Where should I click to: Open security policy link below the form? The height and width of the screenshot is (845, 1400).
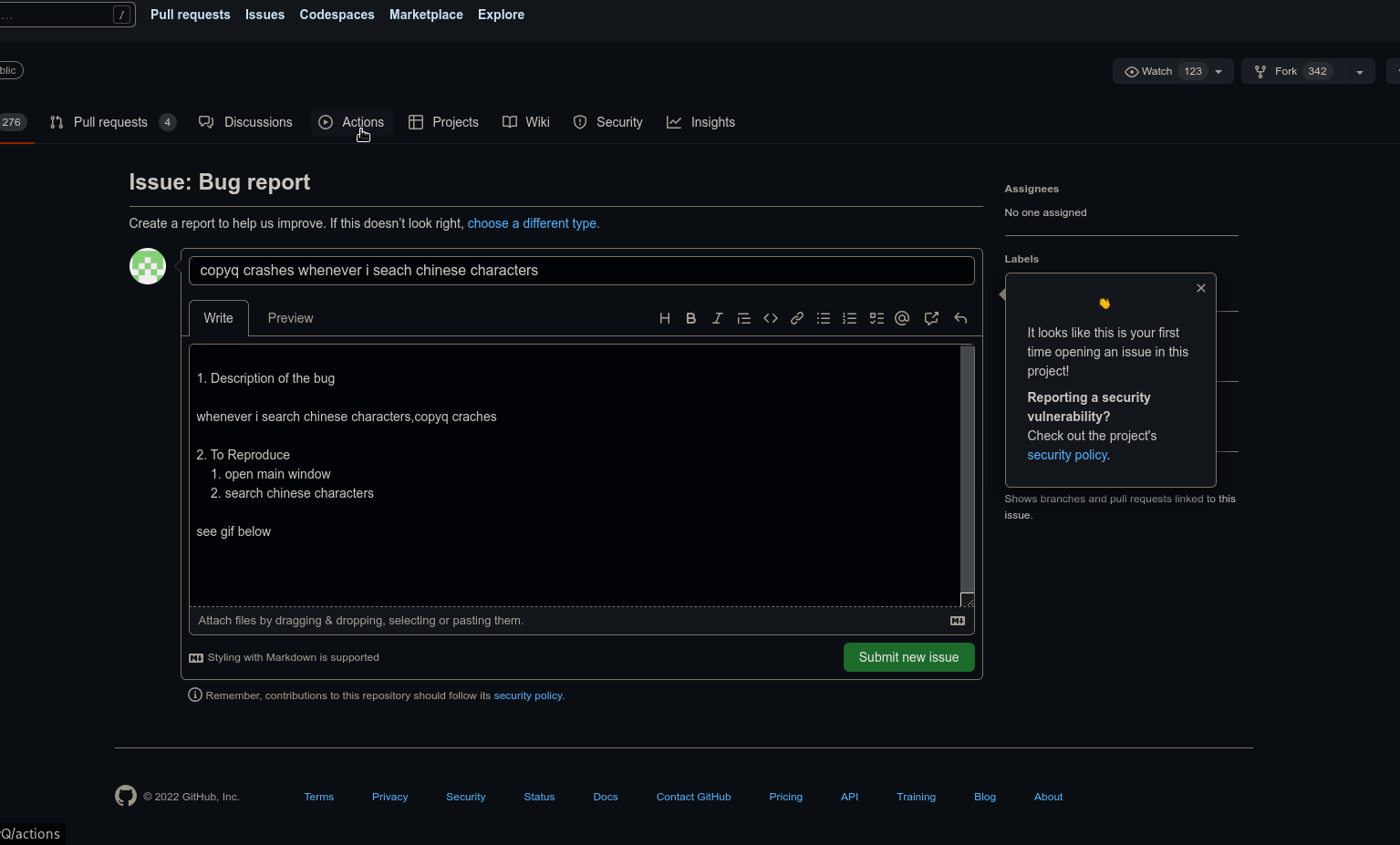coord(527,696)
